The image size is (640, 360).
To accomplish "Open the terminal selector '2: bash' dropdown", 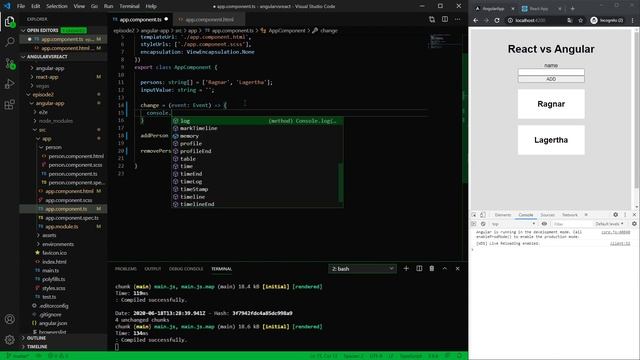I will (x=362, y=269).
